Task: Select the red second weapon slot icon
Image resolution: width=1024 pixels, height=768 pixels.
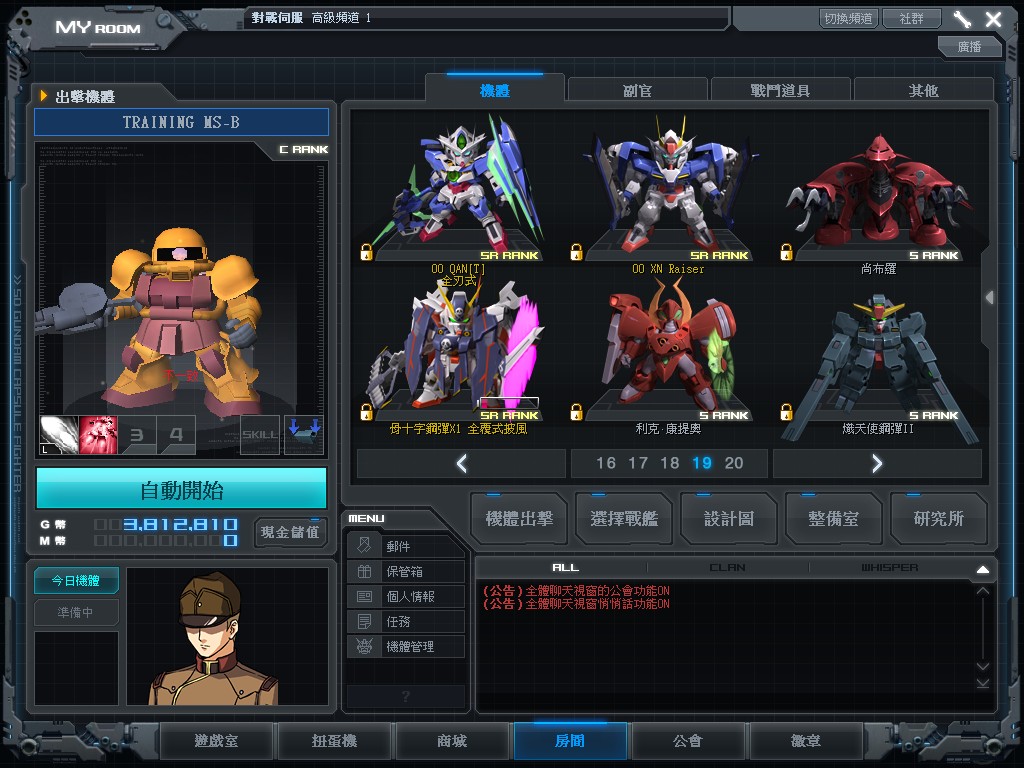Action: pyautogui.click(x=98, y=435)
